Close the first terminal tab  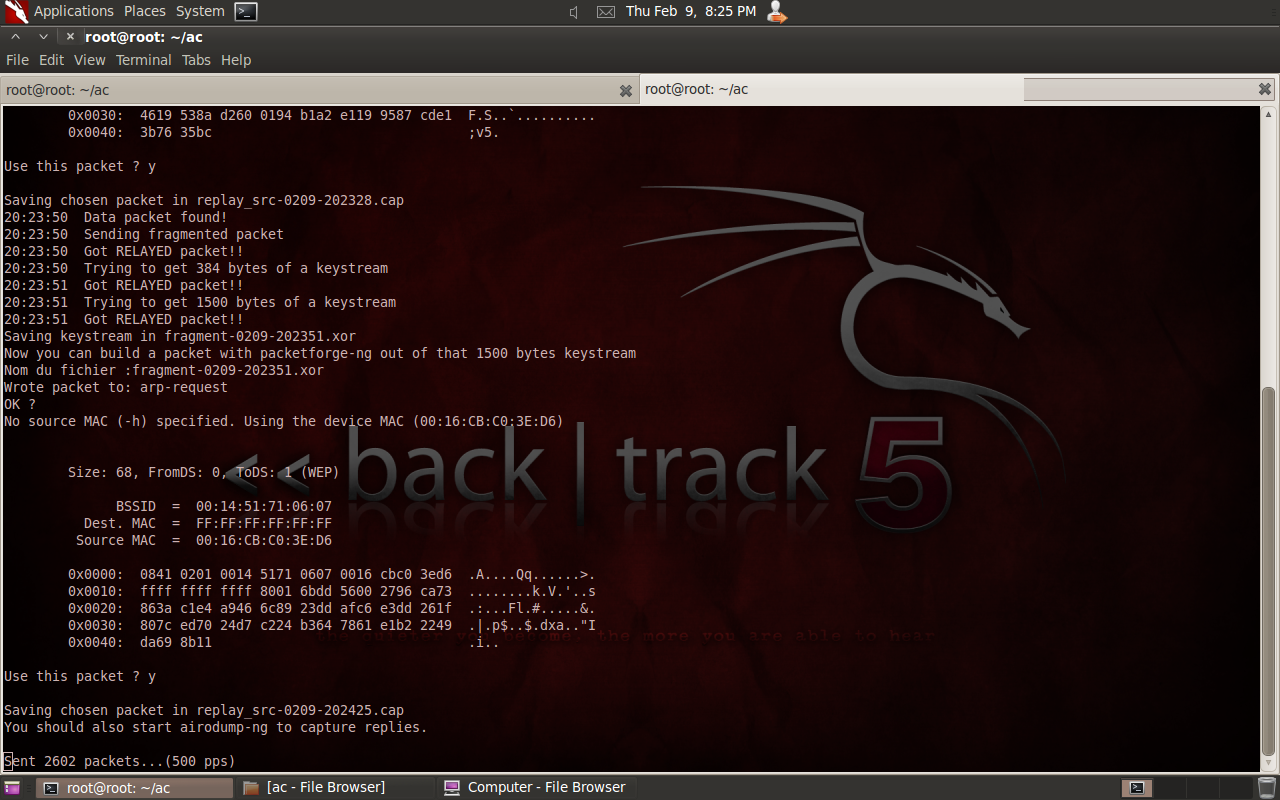tap(626, 91)
